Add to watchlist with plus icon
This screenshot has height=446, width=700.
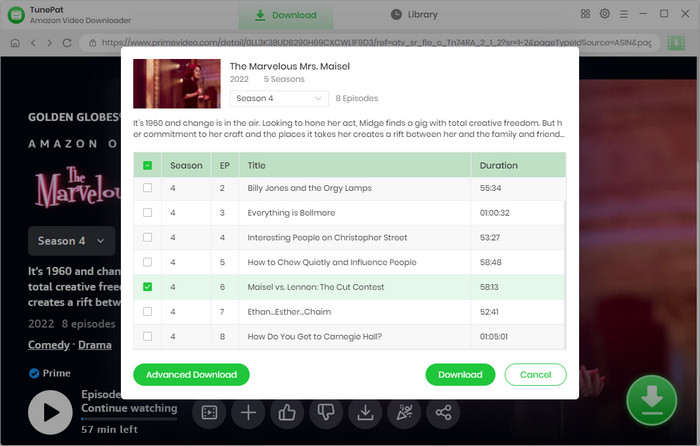248,412
